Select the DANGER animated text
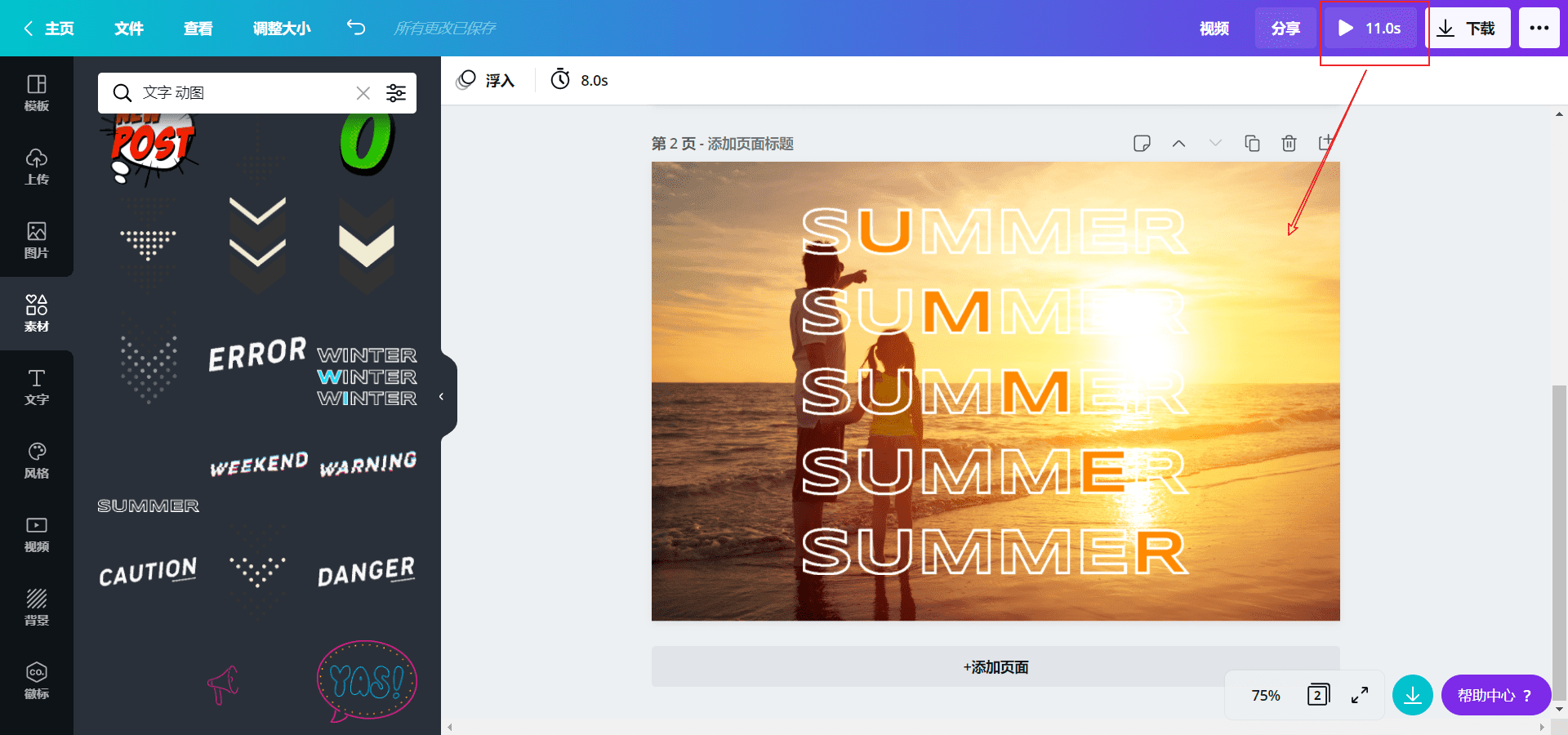 (367, 572)
